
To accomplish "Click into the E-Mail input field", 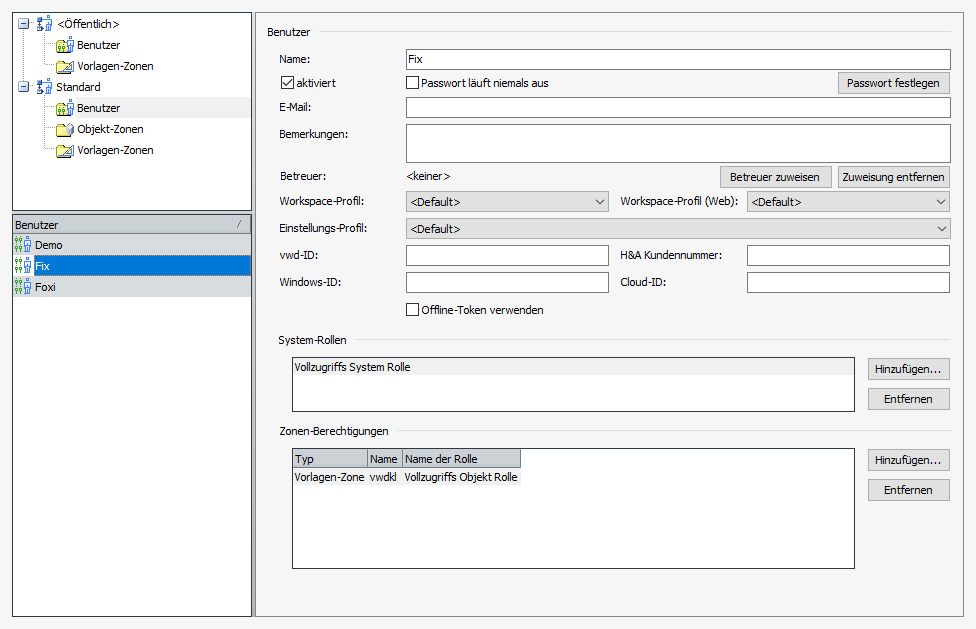I will (677, 108).
